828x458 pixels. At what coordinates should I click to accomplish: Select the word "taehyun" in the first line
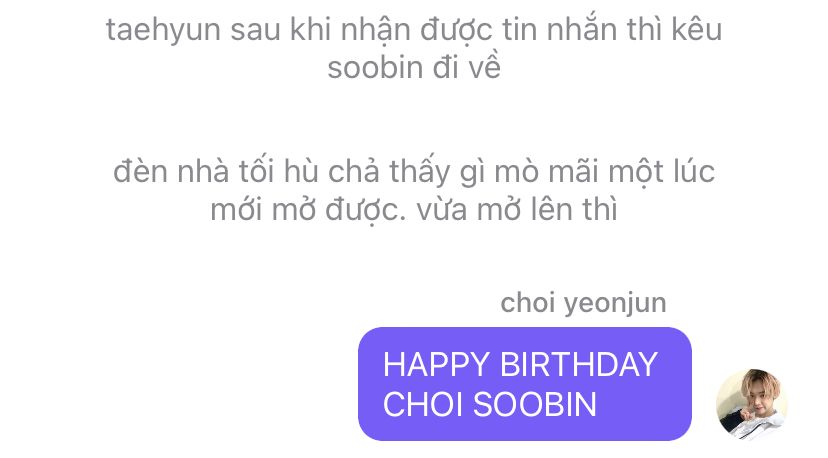(163, 30)
